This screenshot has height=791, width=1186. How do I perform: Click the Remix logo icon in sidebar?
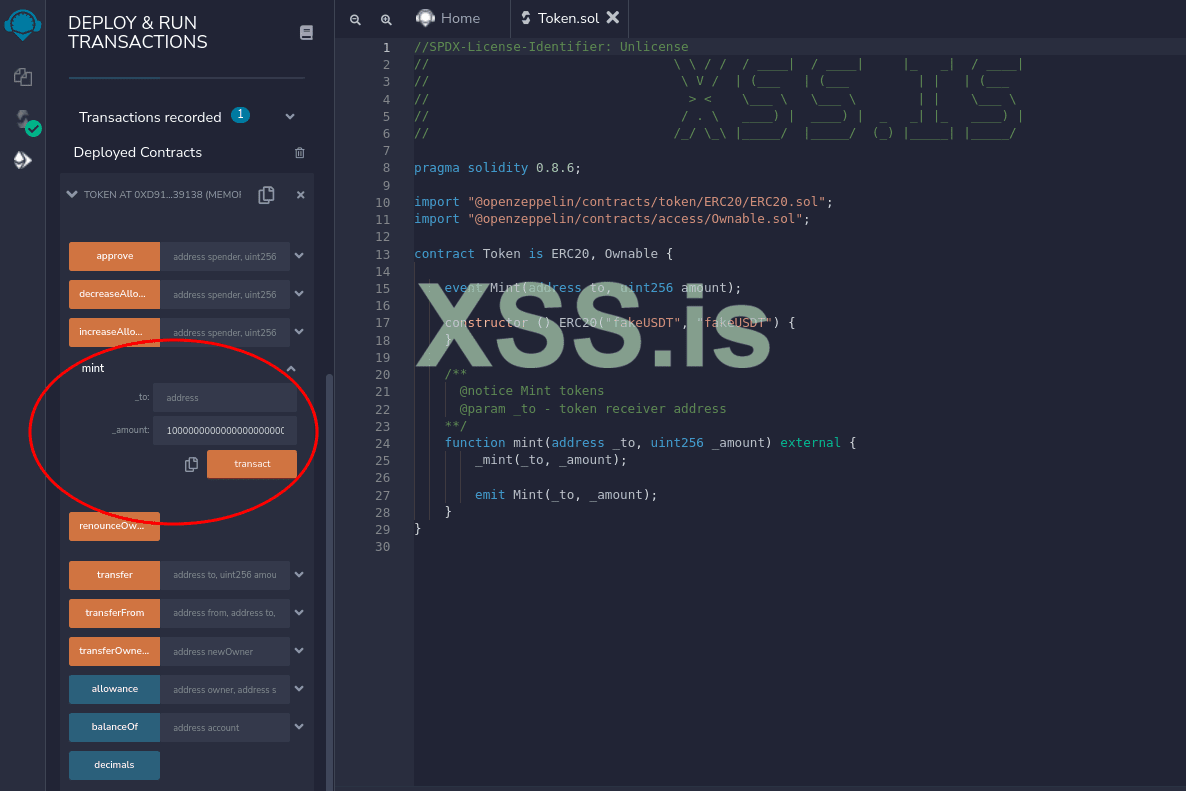[22, 22]
